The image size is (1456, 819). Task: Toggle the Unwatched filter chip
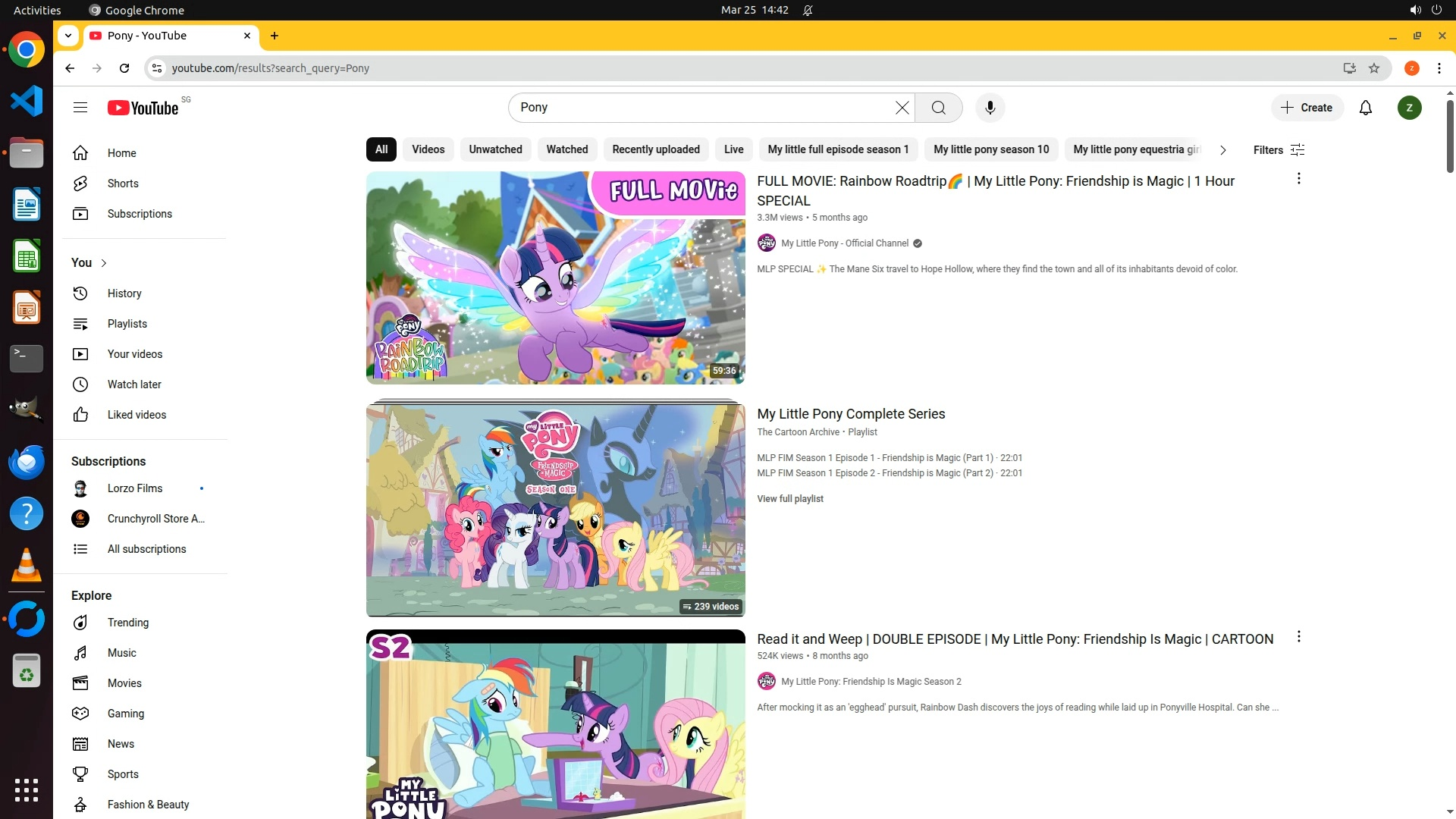495,149
